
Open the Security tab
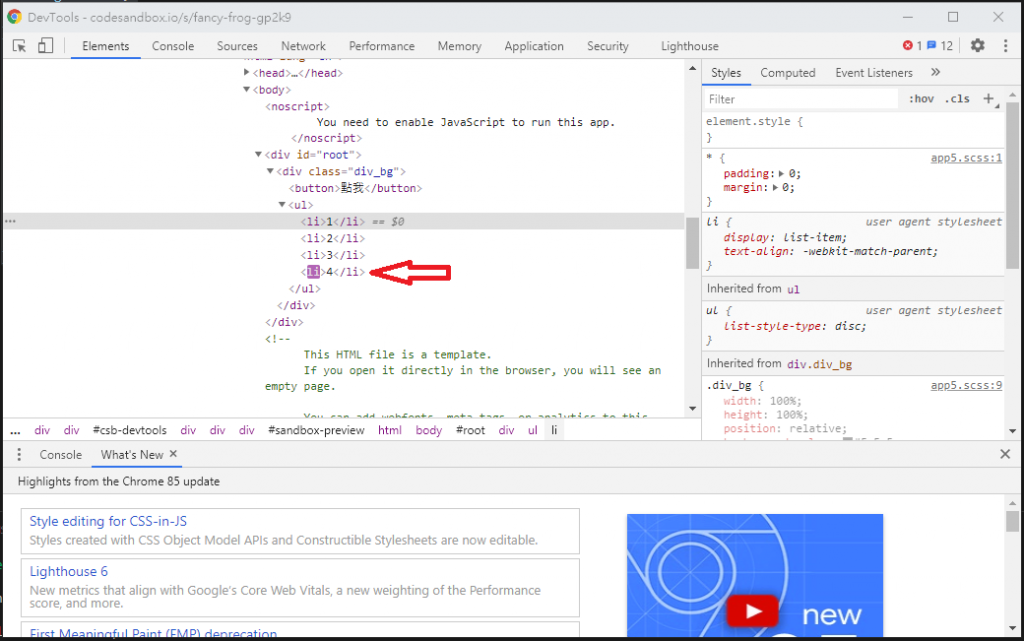click(x=607, y=46)
